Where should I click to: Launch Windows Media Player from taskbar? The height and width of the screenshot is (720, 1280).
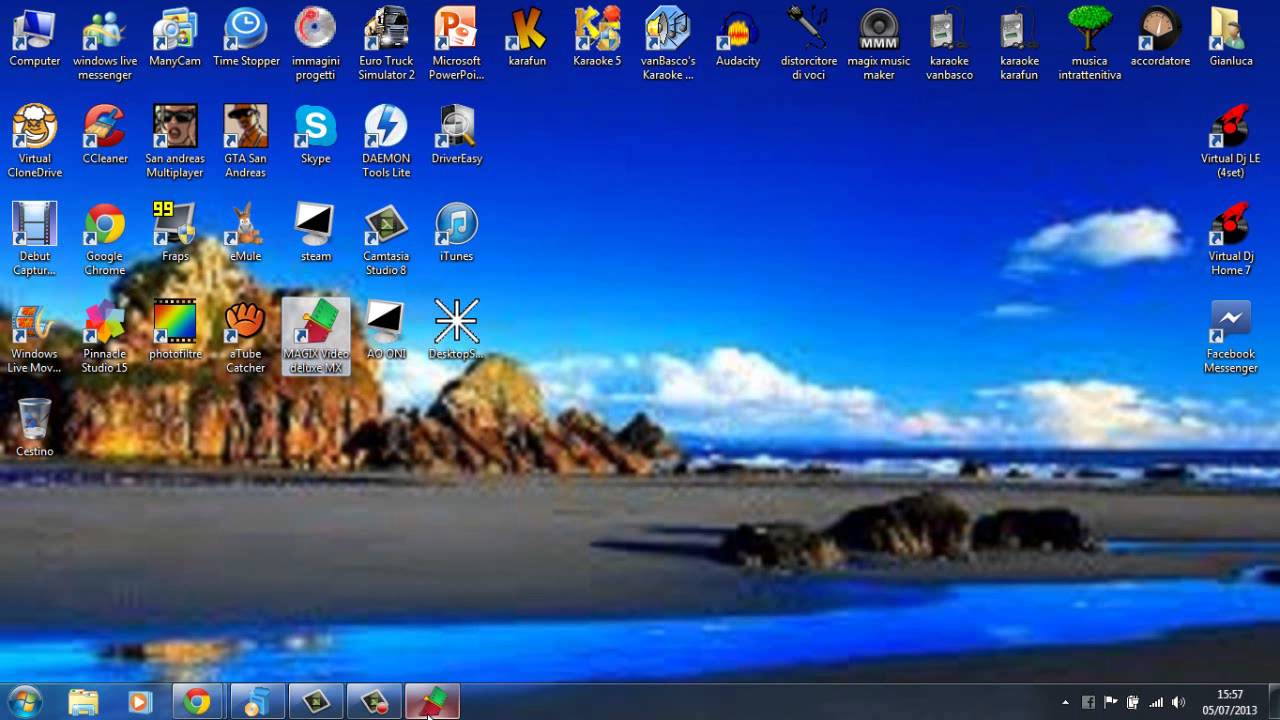[139, 702]
